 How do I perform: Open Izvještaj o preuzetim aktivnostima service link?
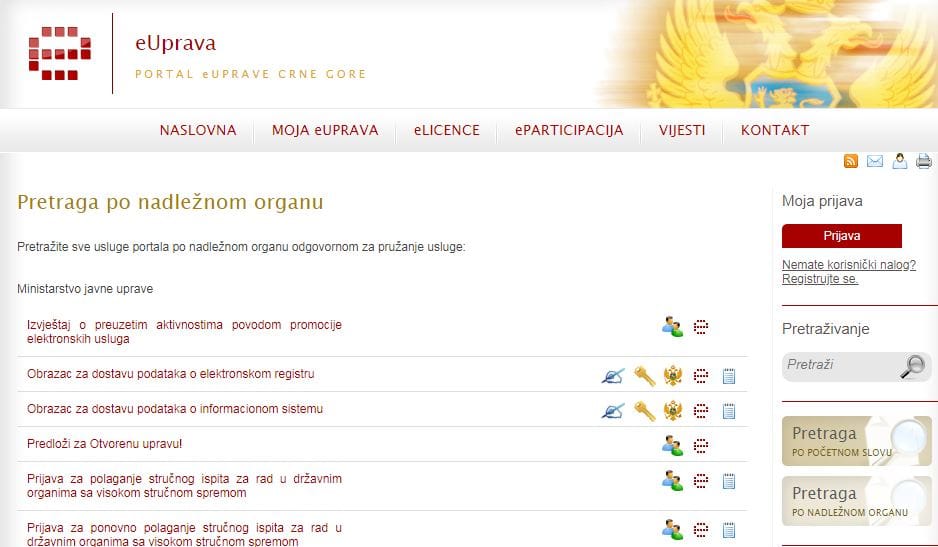tap(184, 332)
